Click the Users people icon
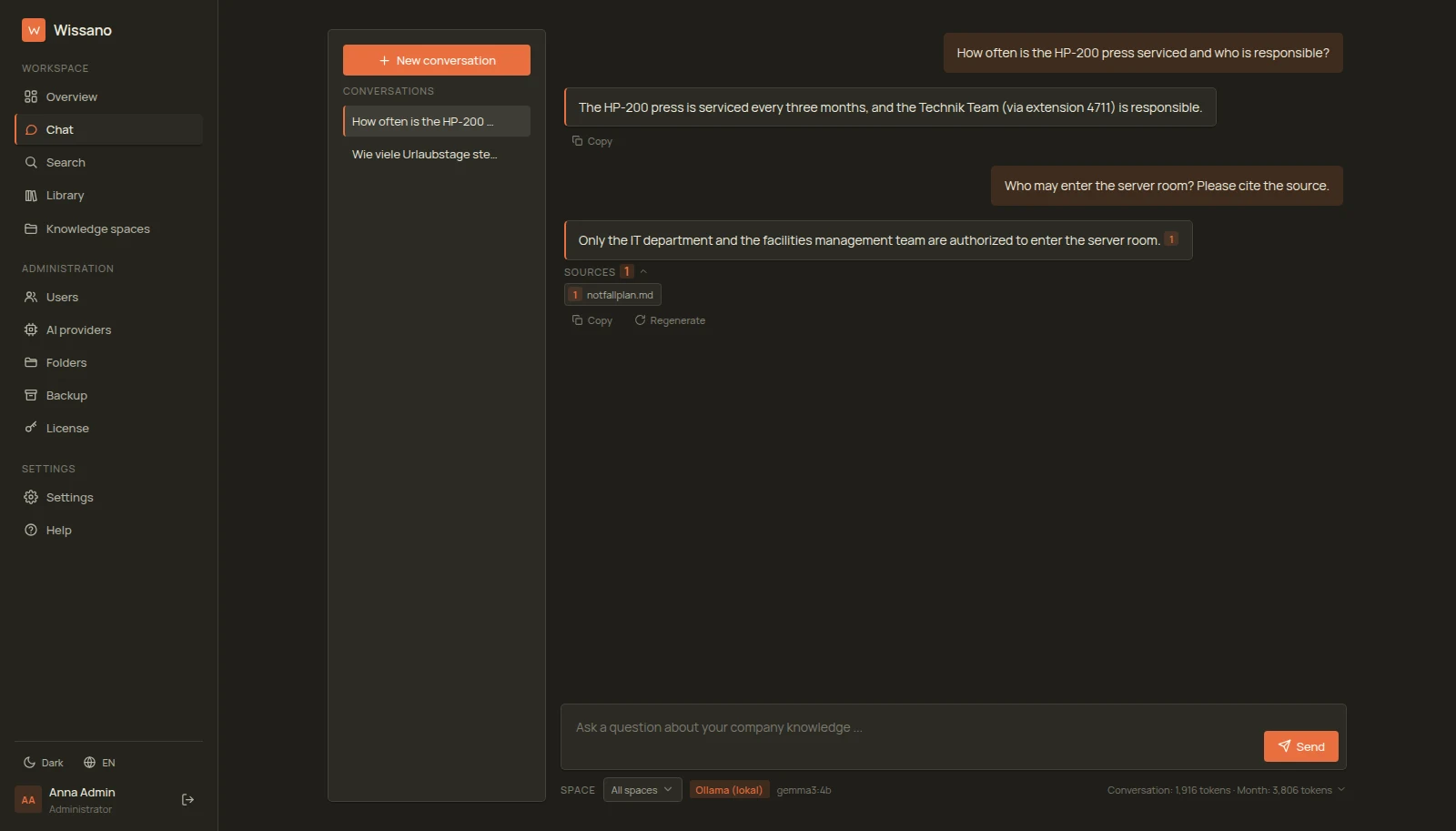This screenshot has height=831, width=1456. [x=31, y=297]
